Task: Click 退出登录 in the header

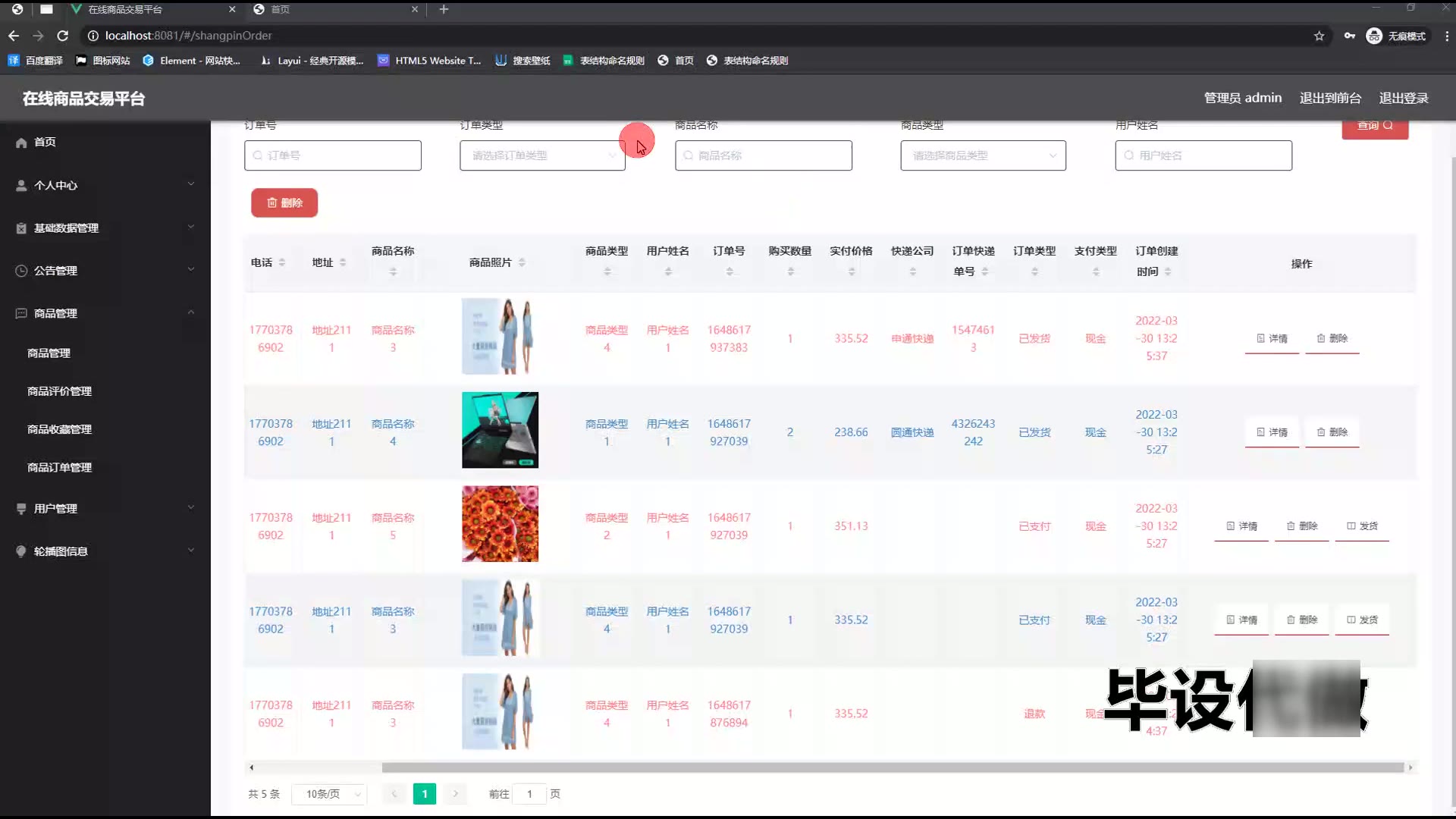Action: point(1403,98)
